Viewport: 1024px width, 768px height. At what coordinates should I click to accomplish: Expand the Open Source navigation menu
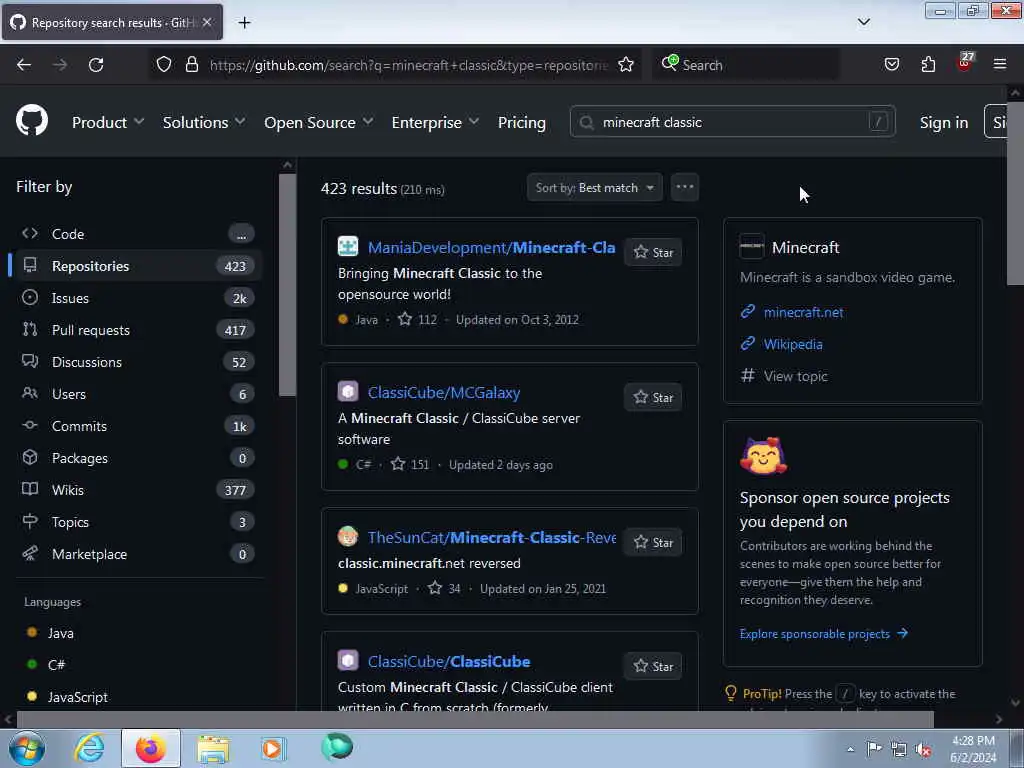pos(319,122)
